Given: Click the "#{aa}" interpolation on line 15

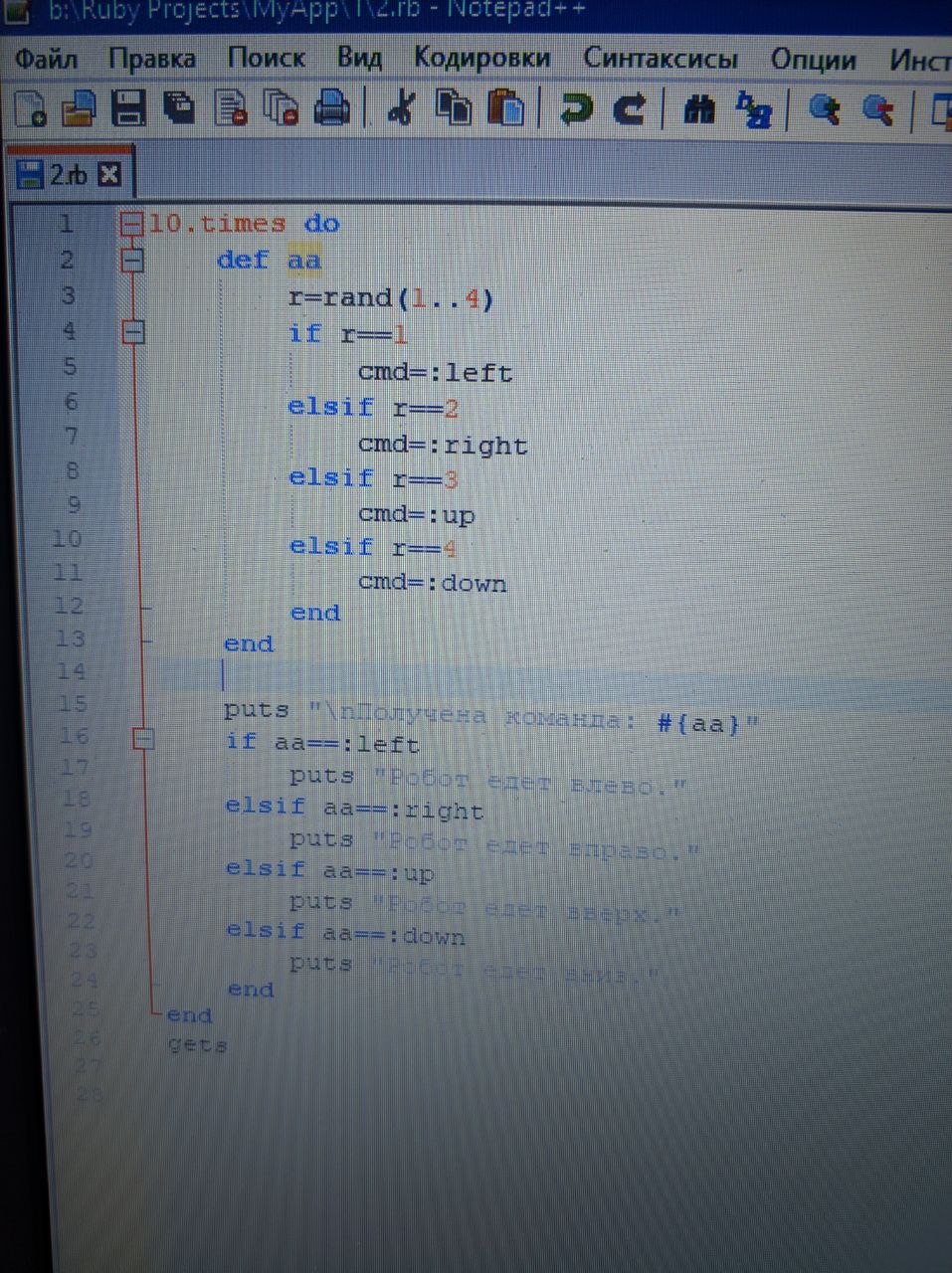Looking at the screenshot, I should point(700,724).
